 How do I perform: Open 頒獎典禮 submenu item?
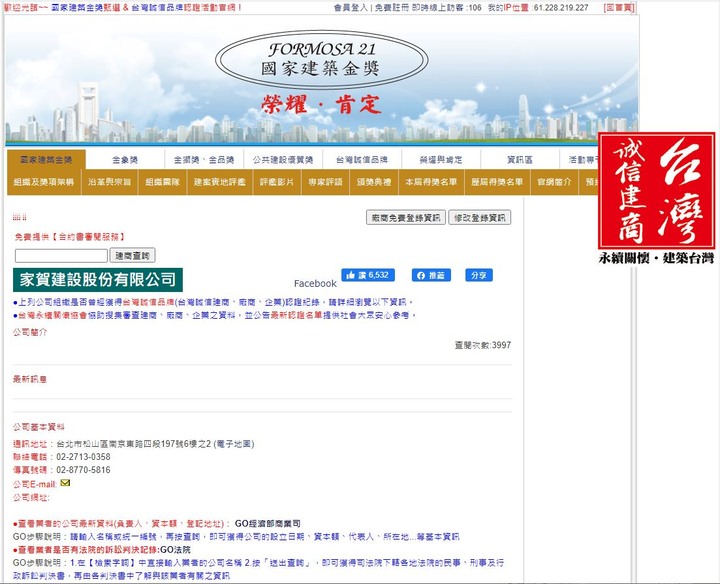pyautogui.click(x=374, y=182)
